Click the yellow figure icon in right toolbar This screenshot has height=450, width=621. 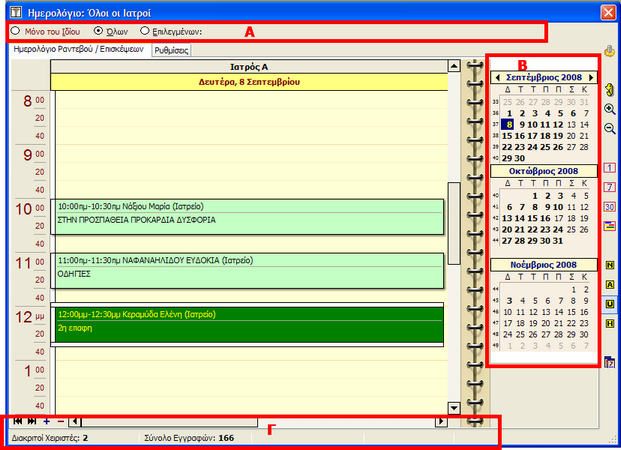tap(610, 90)
